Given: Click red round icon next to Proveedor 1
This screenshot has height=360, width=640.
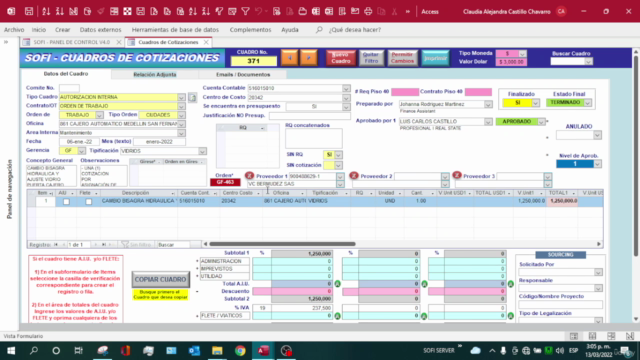Looking at the screenshot, I should (x=249, y=176).
